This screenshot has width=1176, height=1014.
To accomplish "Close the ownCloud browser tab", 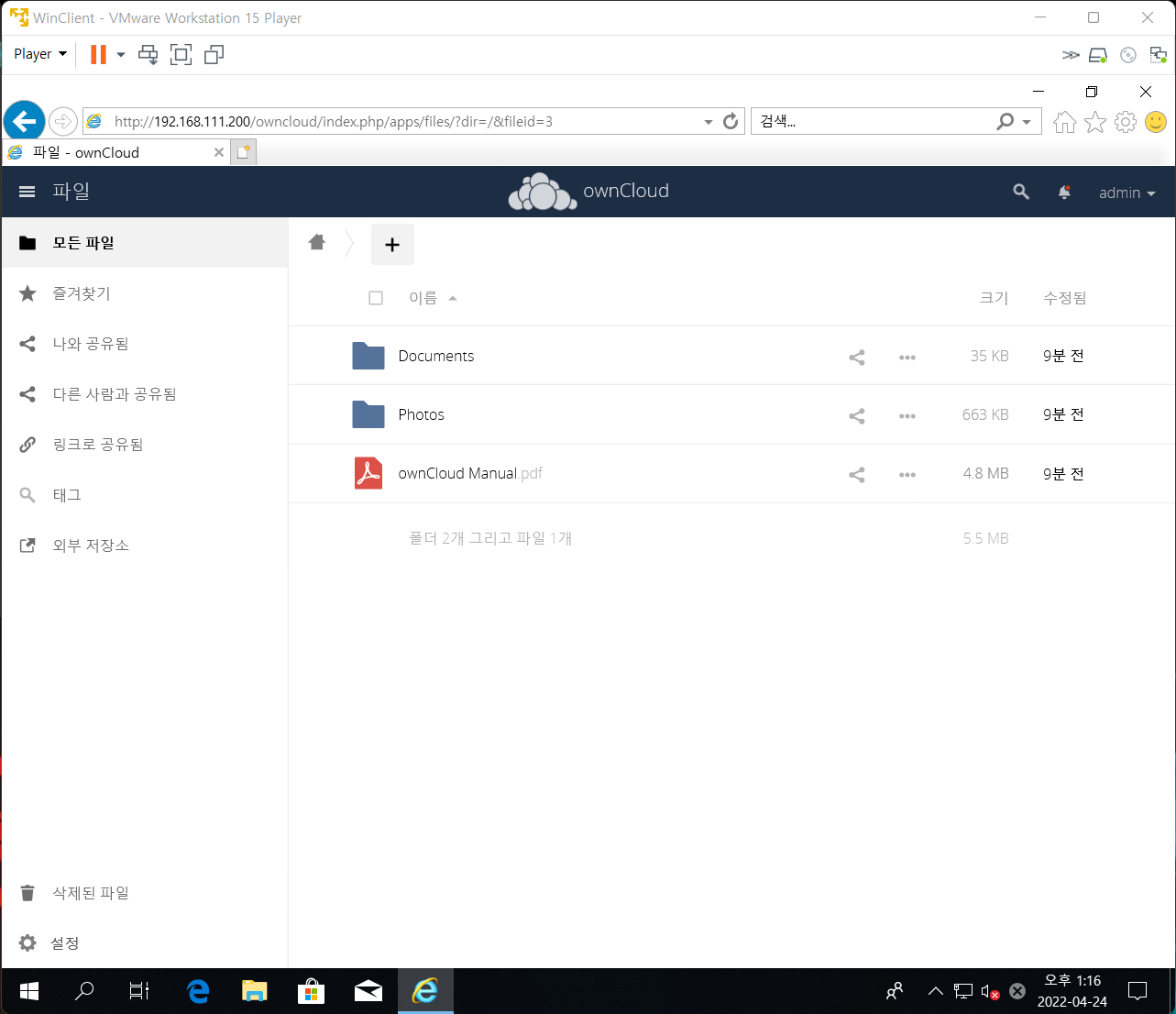I will coord(219,152).
